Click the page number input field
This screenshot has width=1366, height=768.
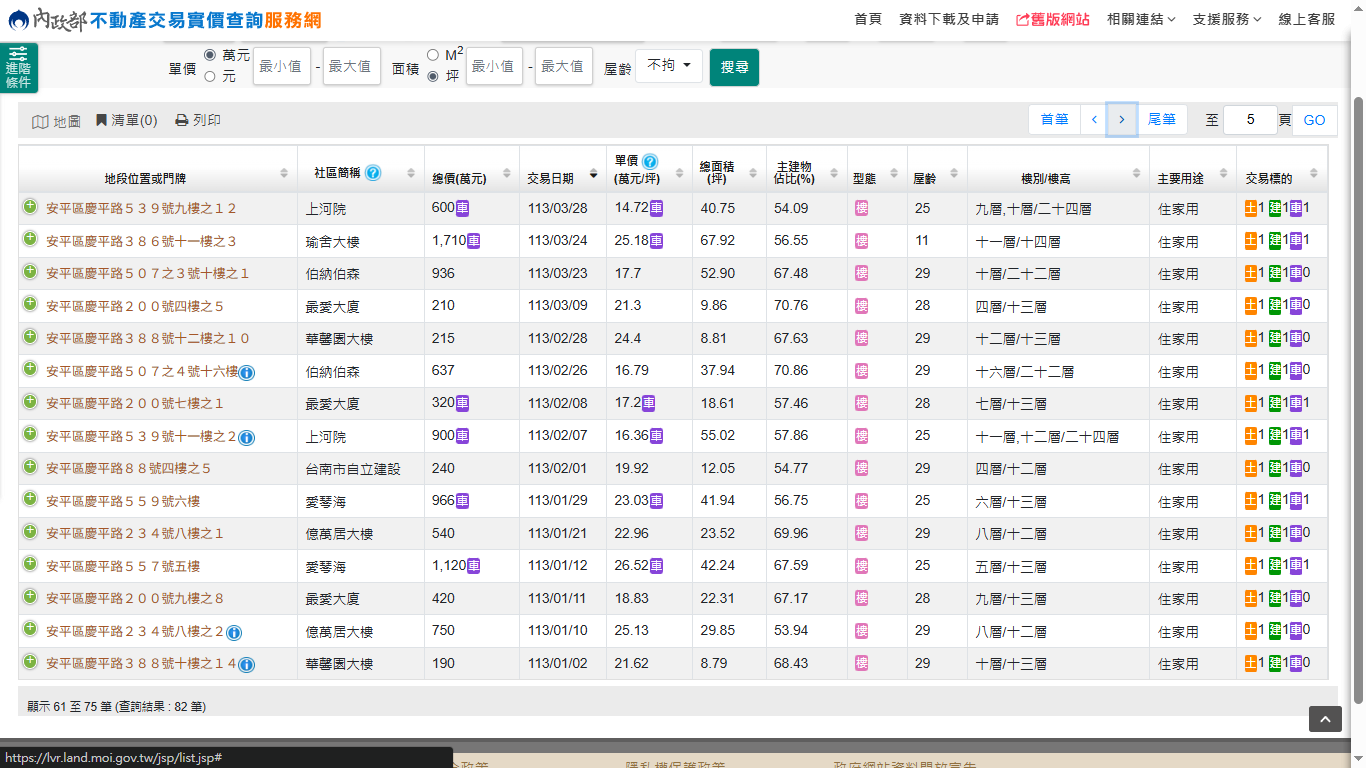(x=1250, y=120)
